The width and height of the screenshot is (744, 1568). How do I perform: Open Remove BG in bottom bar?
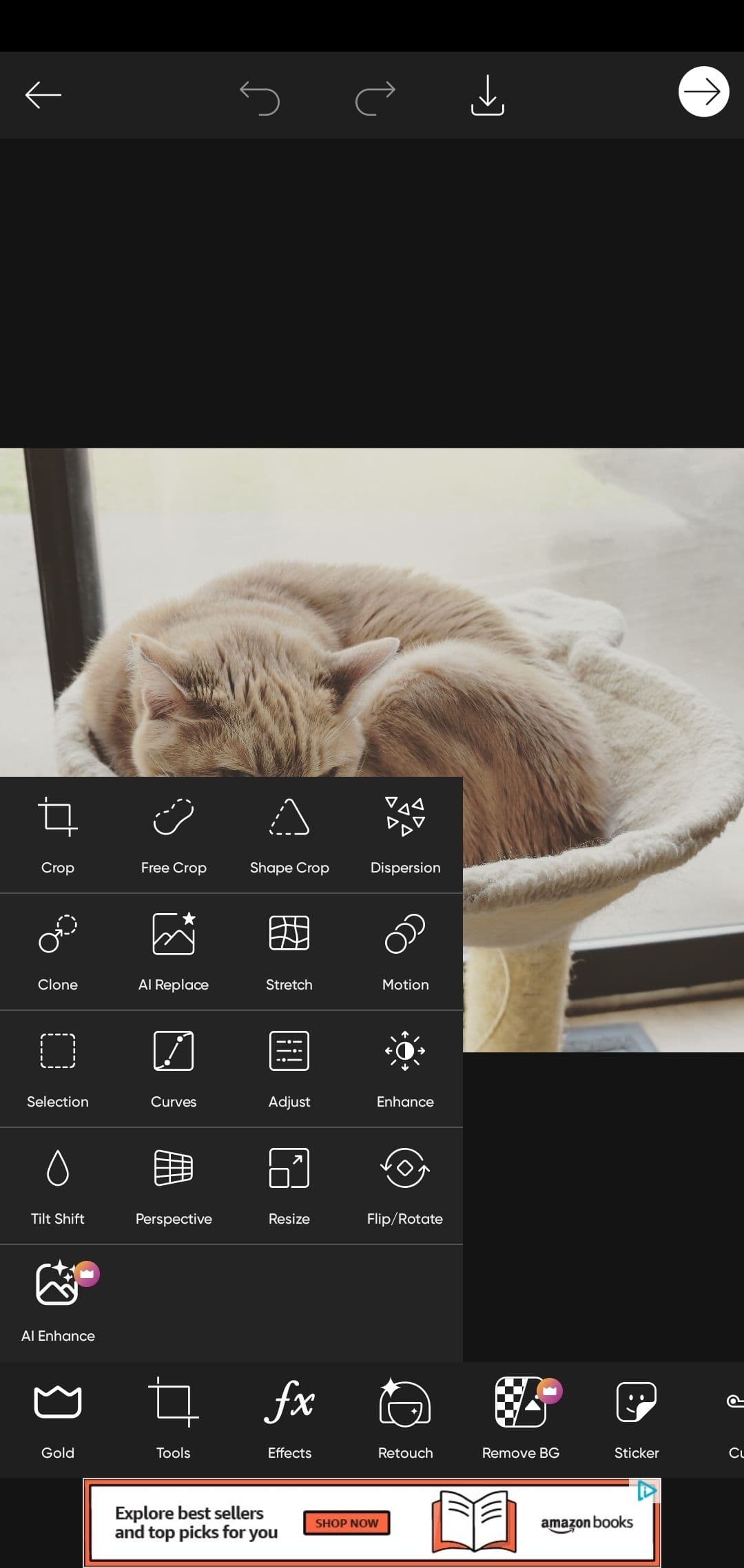[521, 1420]
